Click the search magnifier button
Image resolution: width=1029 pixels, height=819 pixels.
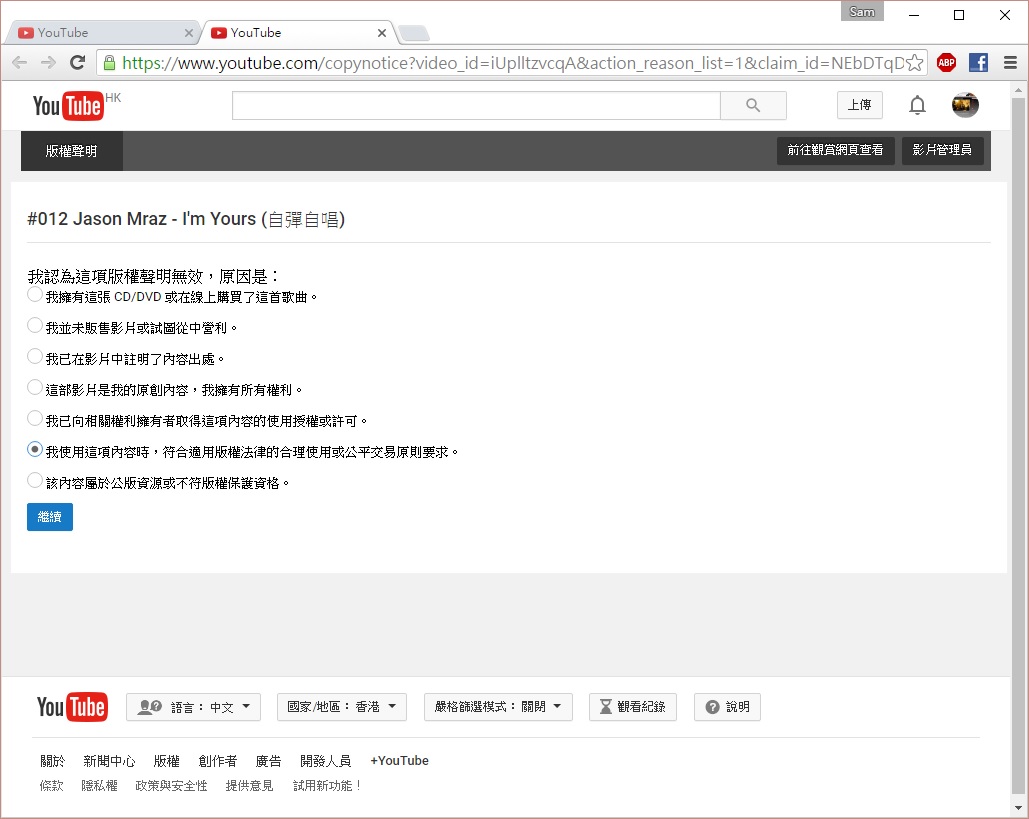(753, 106)
